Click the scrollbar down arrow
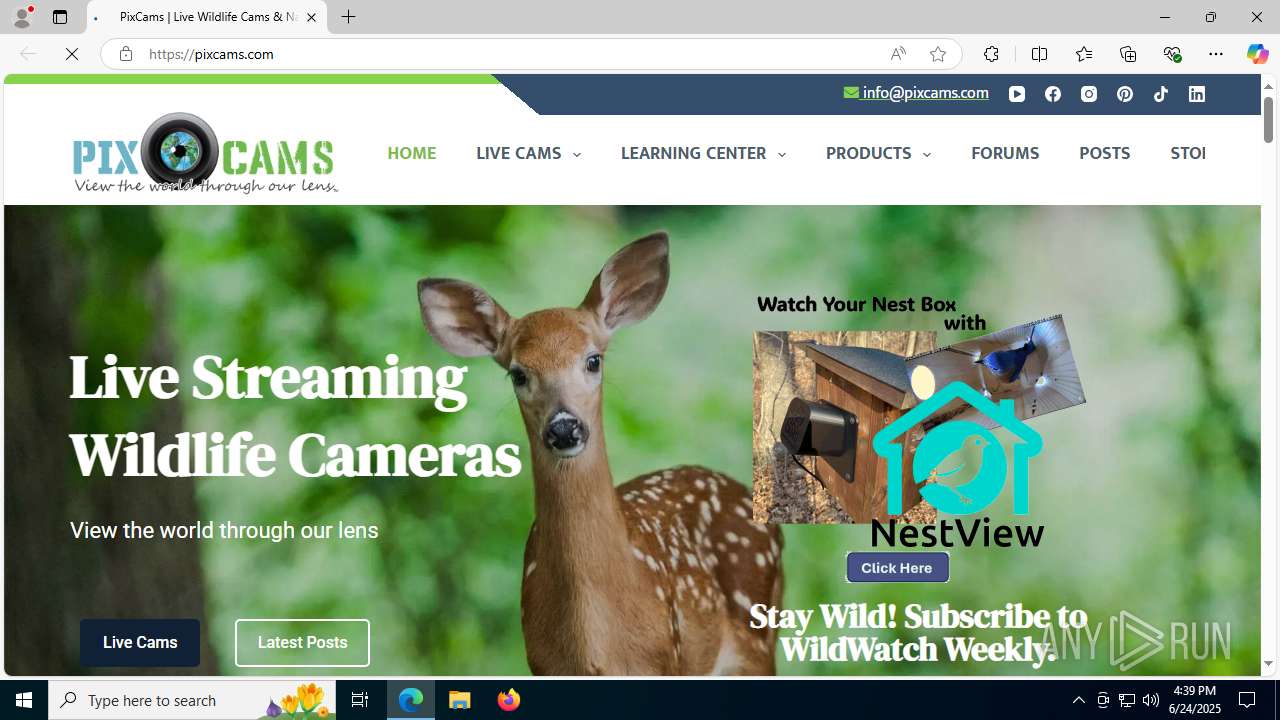Viewport: 1280px width, 720px height. (x=1268, y=664)
